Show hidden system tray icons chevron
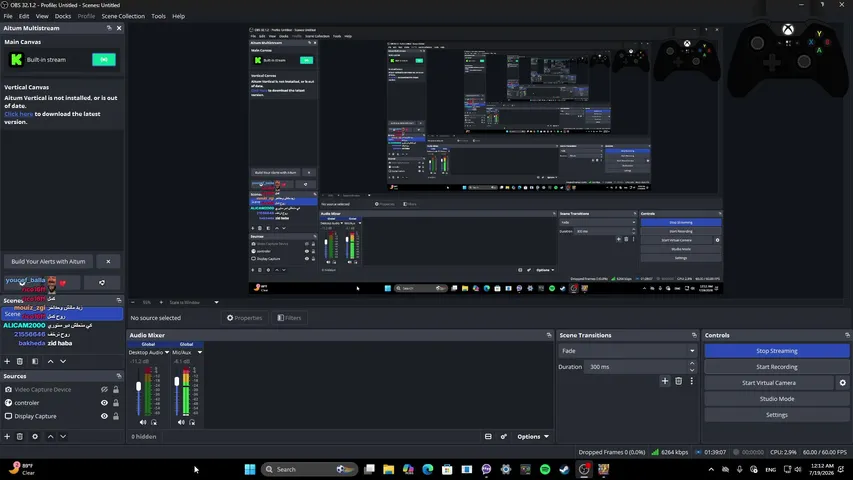This screenshot has width=853, height=480. (711, 469)
